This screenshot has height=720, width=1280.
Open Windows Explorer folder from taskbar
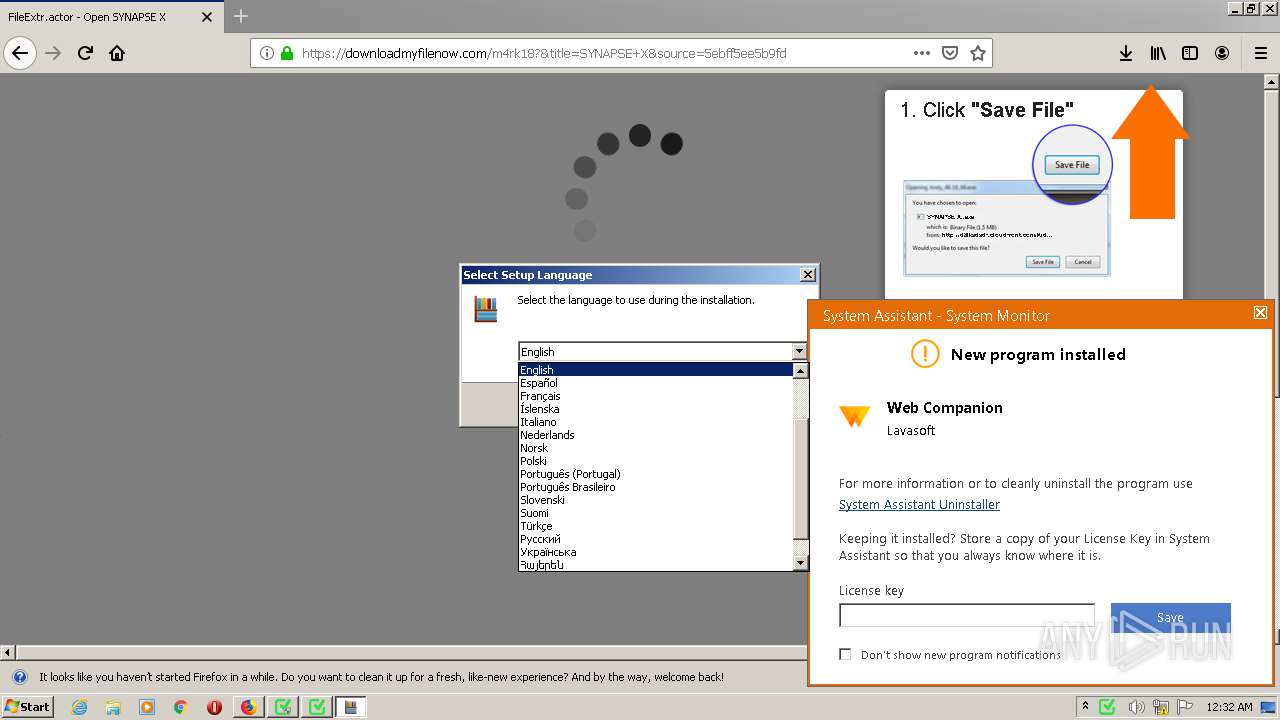coord(113,707)
